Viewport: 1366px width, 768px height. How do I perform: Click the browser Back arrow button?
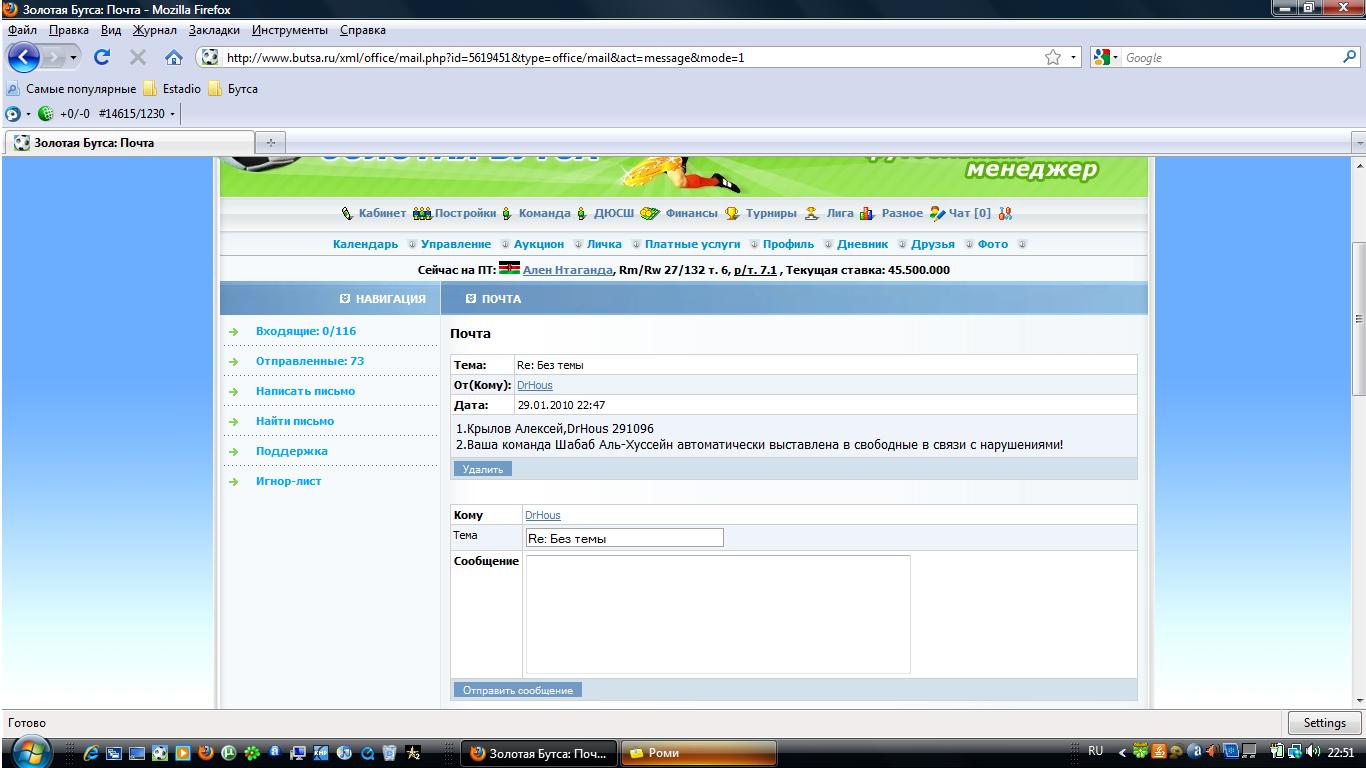click(x=23, y=57)
